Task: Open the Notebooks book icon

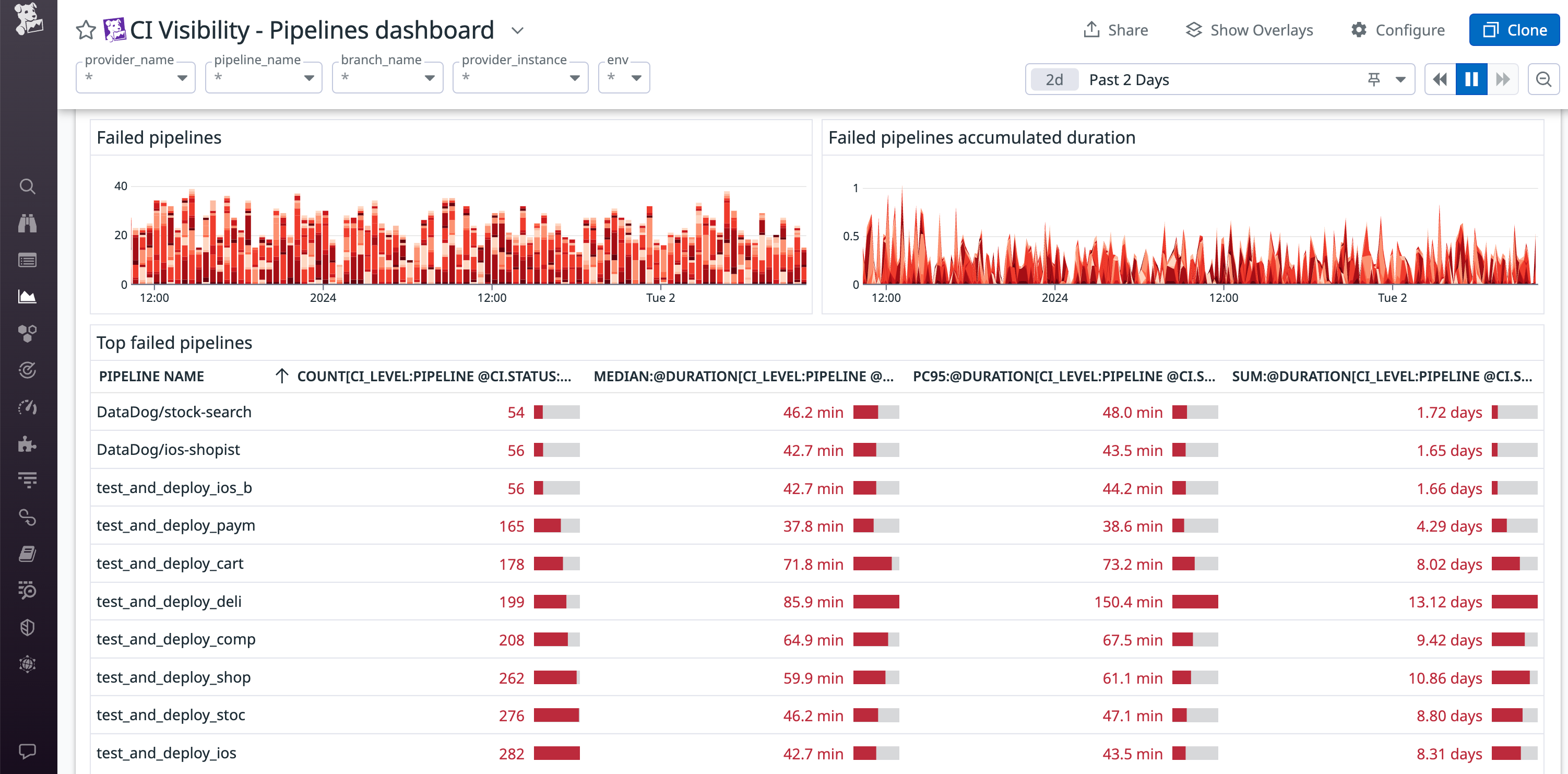Action: coord(27,554)
